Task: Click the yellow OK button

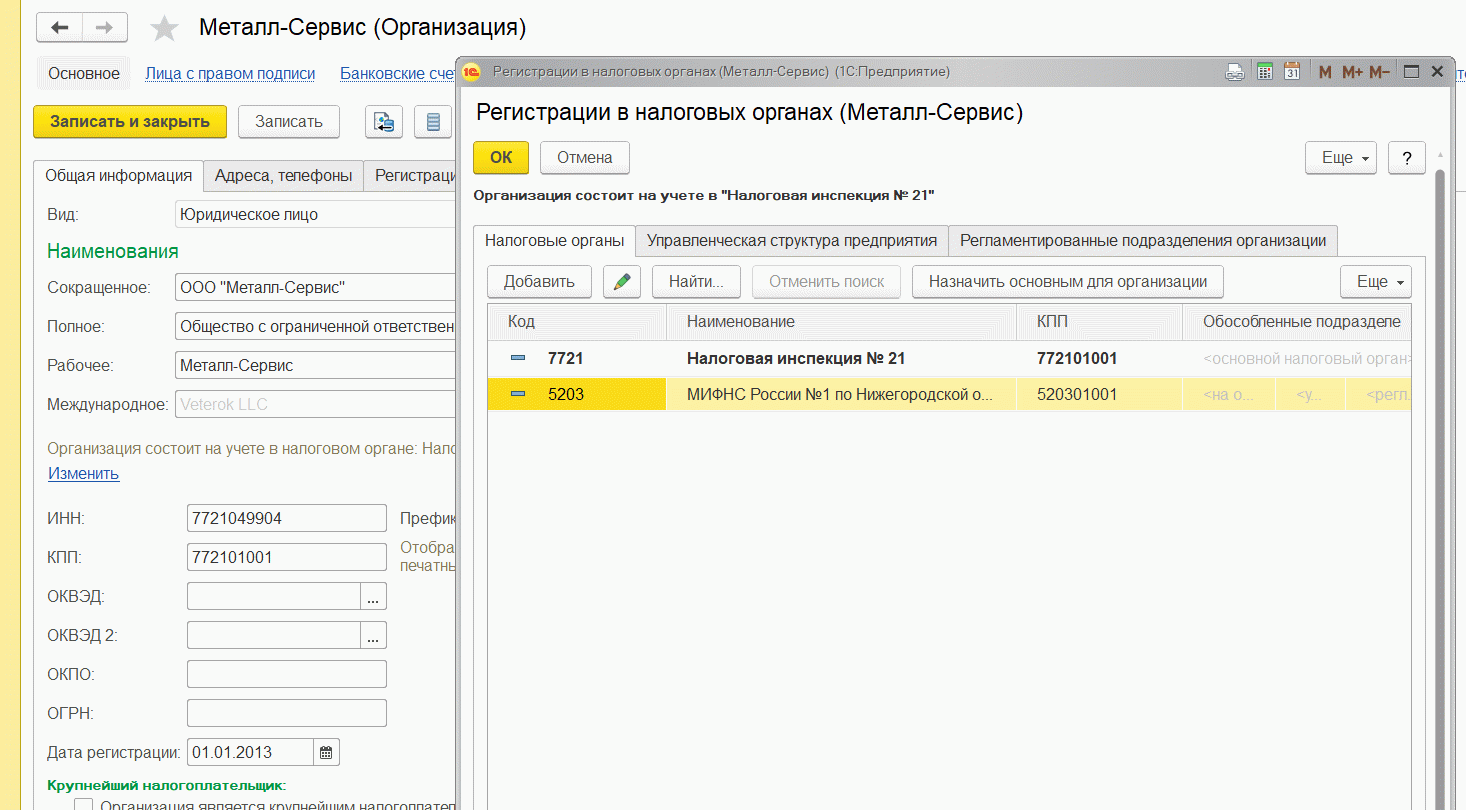Action: 501,157
